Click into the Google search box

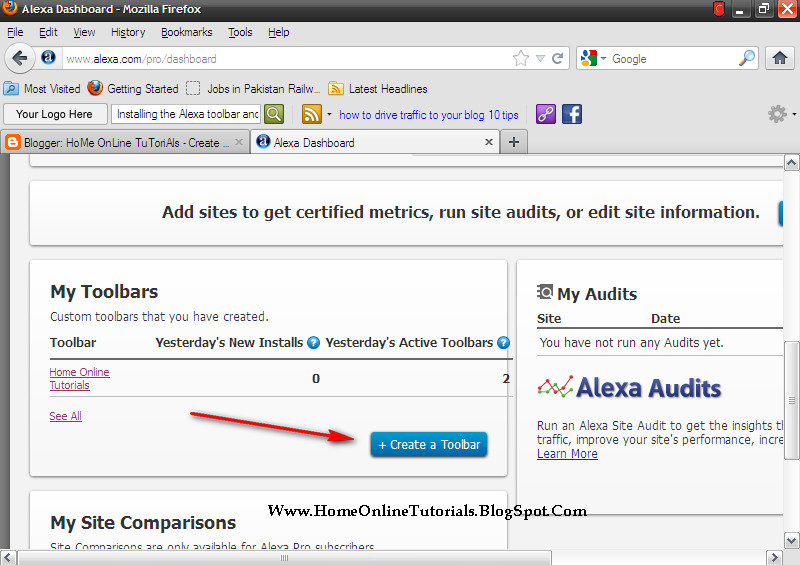[x=673, y=59]
